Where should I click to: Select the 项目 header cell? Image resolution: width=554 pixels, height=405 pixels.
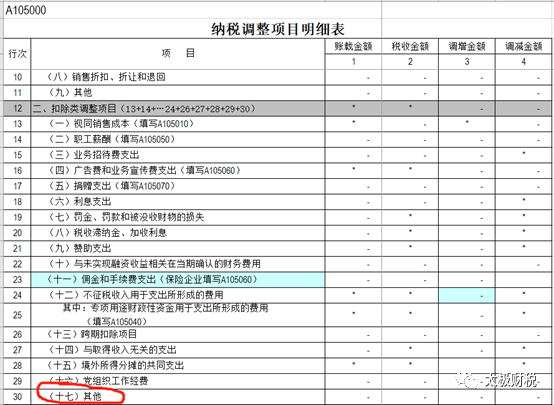point(178,54)
